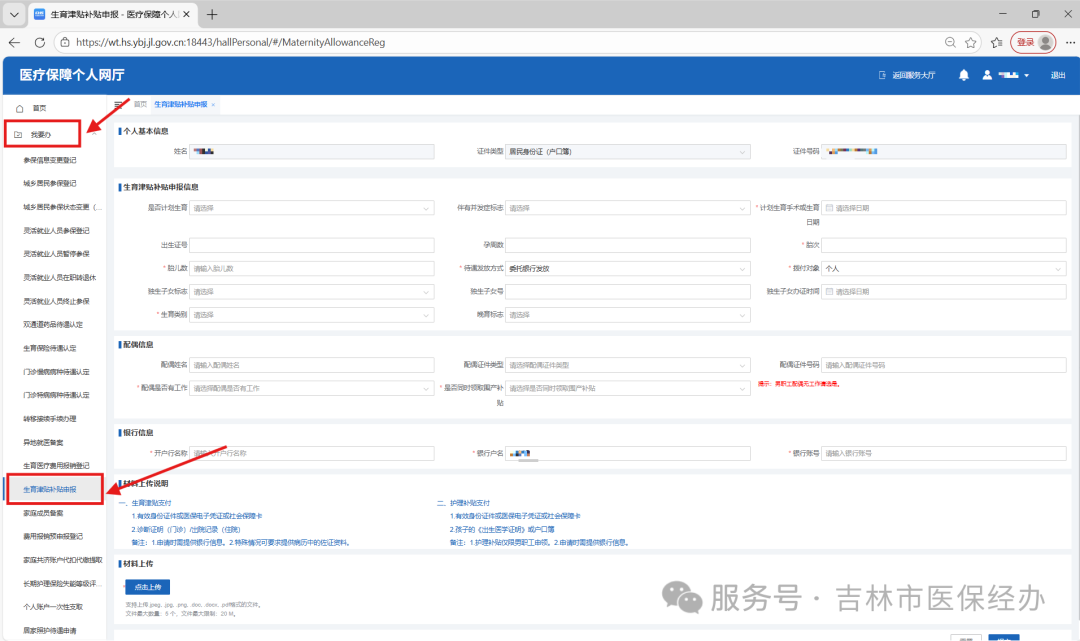This screenshot has width=1080, height=641.
Task: Close the browser tab 生育津贴补贴申报
Action: click(x=186, y=14)
